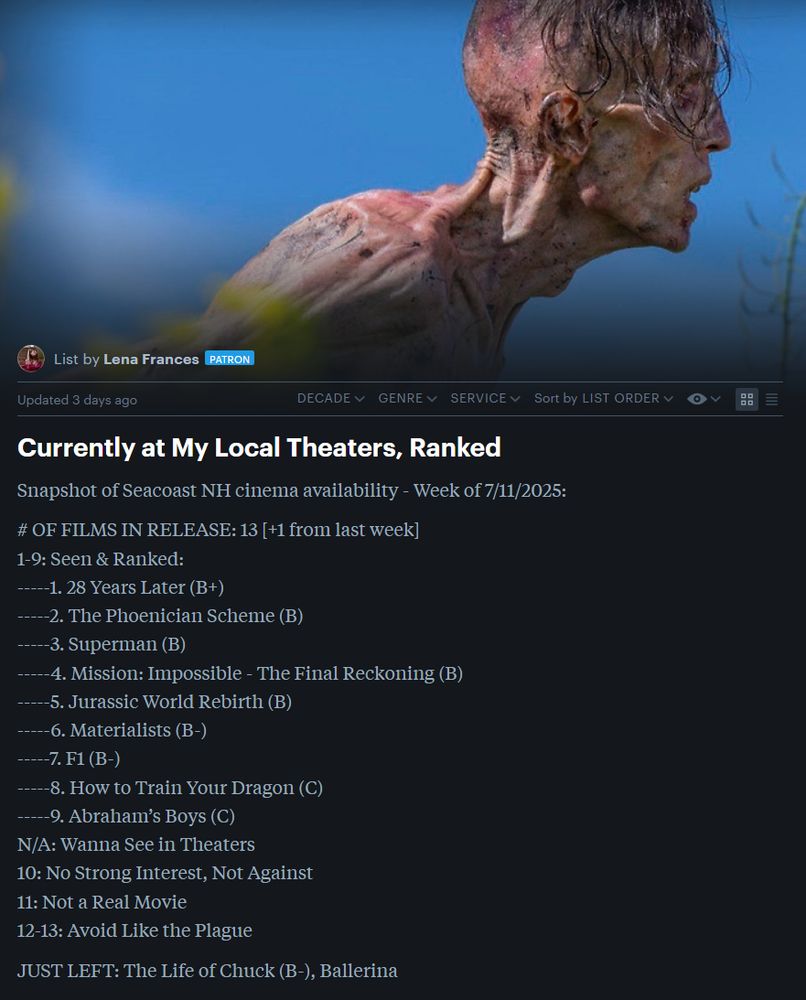
Task: Click the Avoid Like the Plague line
Action: tap(135, 930)
